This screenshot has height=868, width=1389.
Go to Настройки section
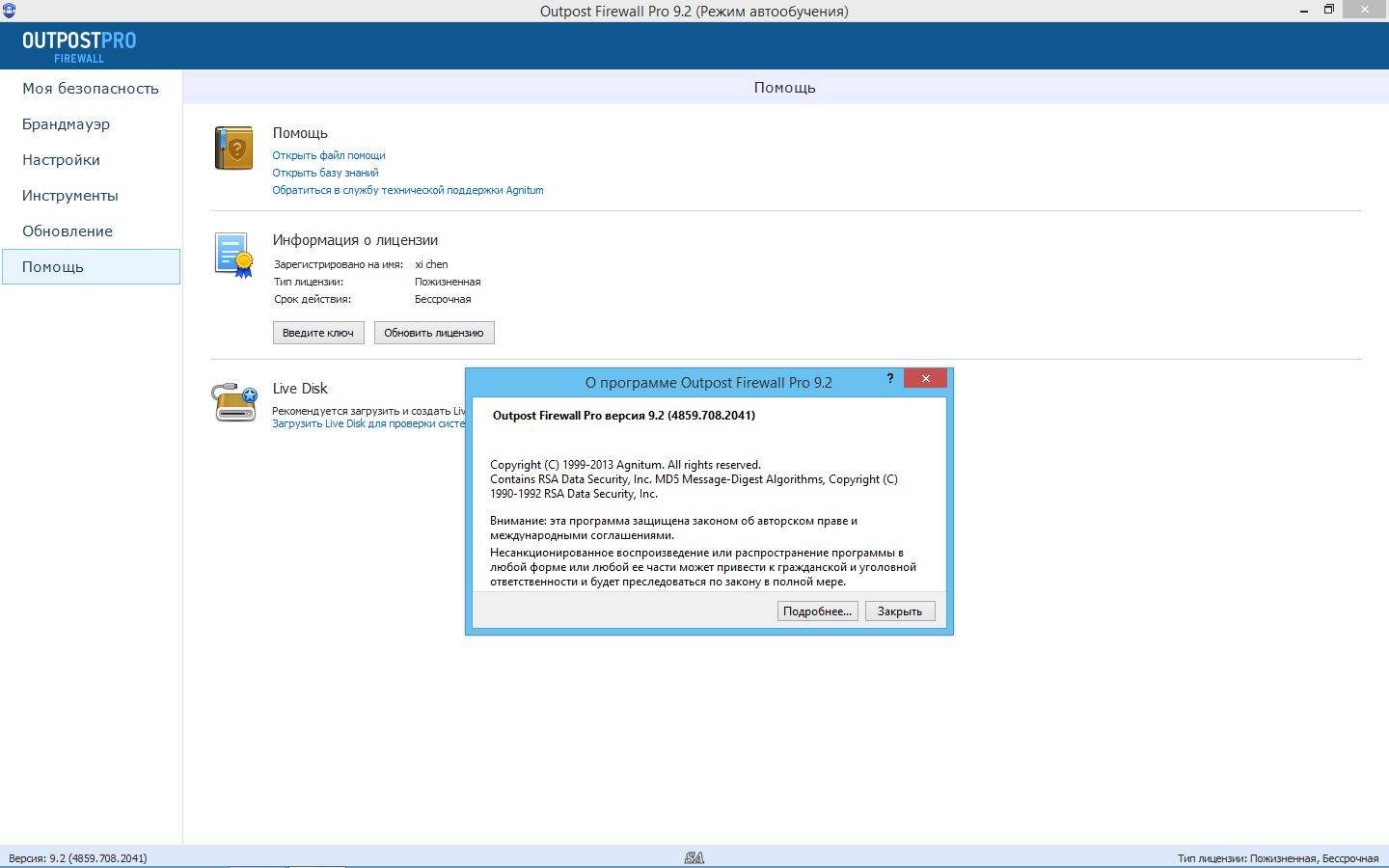pyautogui.click(x=91, y=160)
